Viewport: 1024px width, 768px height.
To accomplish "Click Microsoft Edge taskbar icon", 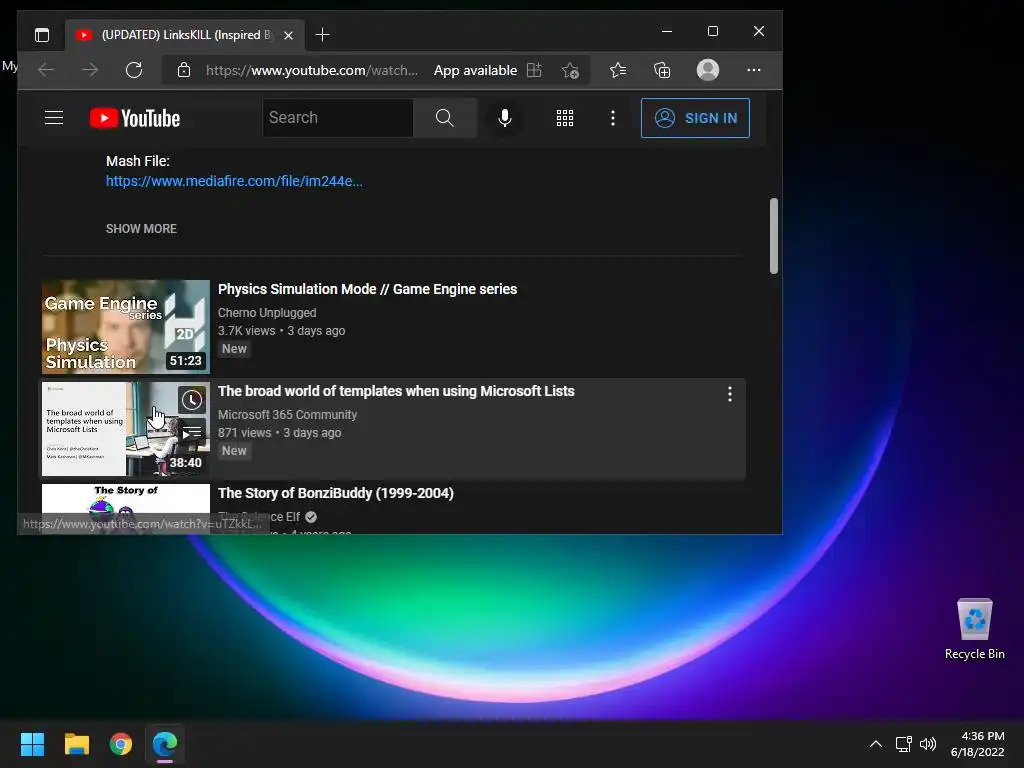I will [165, 744].
